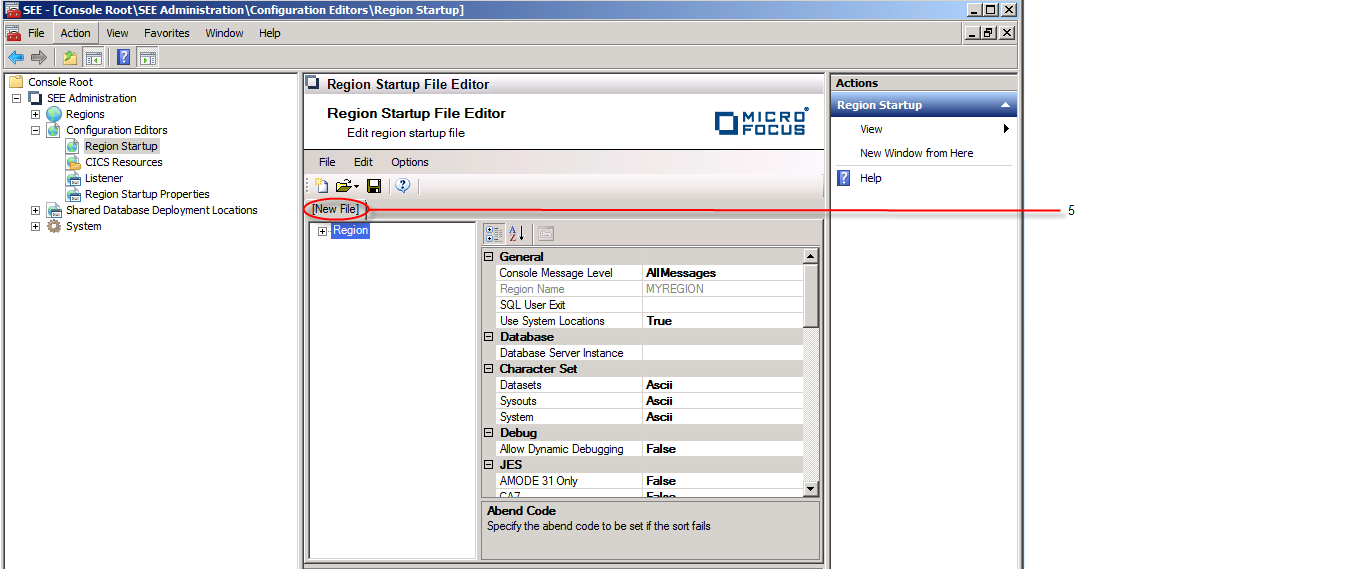Viewport: 1360px width, 569px height.
Task: Expand the Region node in editor tree
Action: [x=323, y=232]
